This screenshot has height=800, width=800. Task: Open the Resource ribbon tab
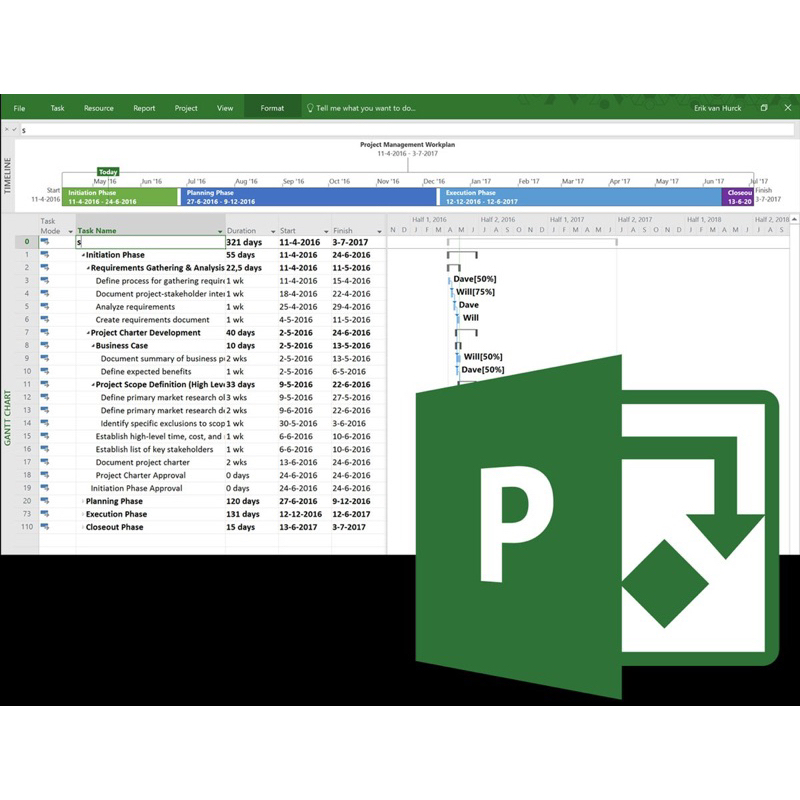tap(98, 108)
